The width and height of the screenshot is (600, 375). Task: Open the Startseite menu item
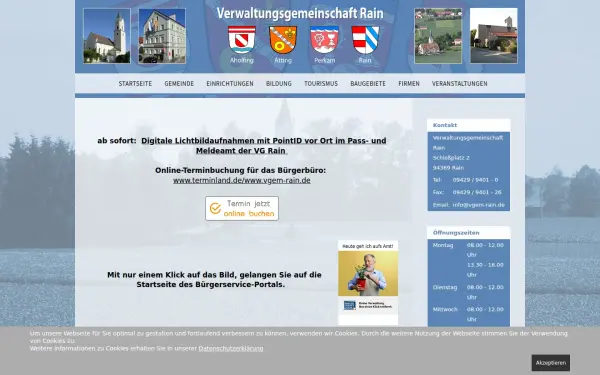[x=135, y=83]
